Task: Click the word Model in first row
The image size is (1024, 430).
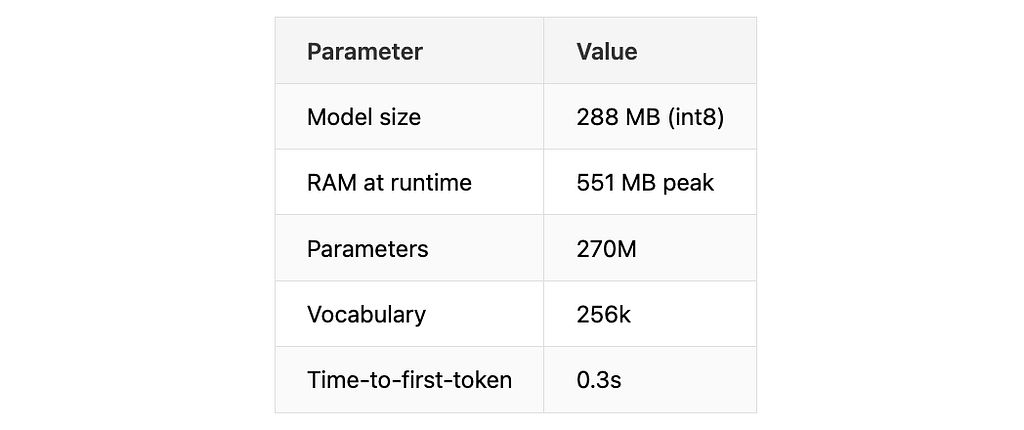Action: [334, 117]
